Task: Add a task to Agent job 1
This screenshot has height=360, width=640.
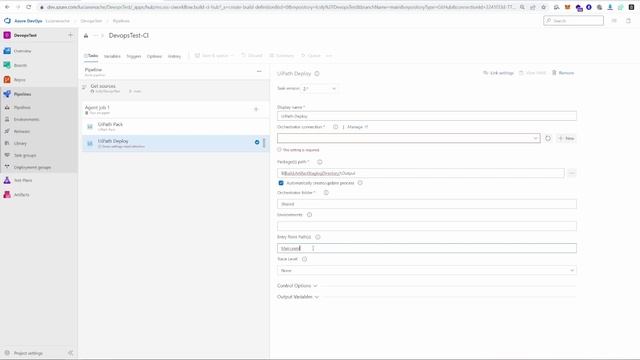Action: [256, 109]
